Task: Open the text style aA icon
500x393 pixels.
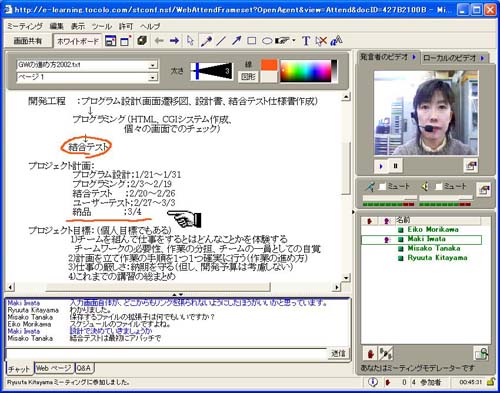Action: click(336, 41)
